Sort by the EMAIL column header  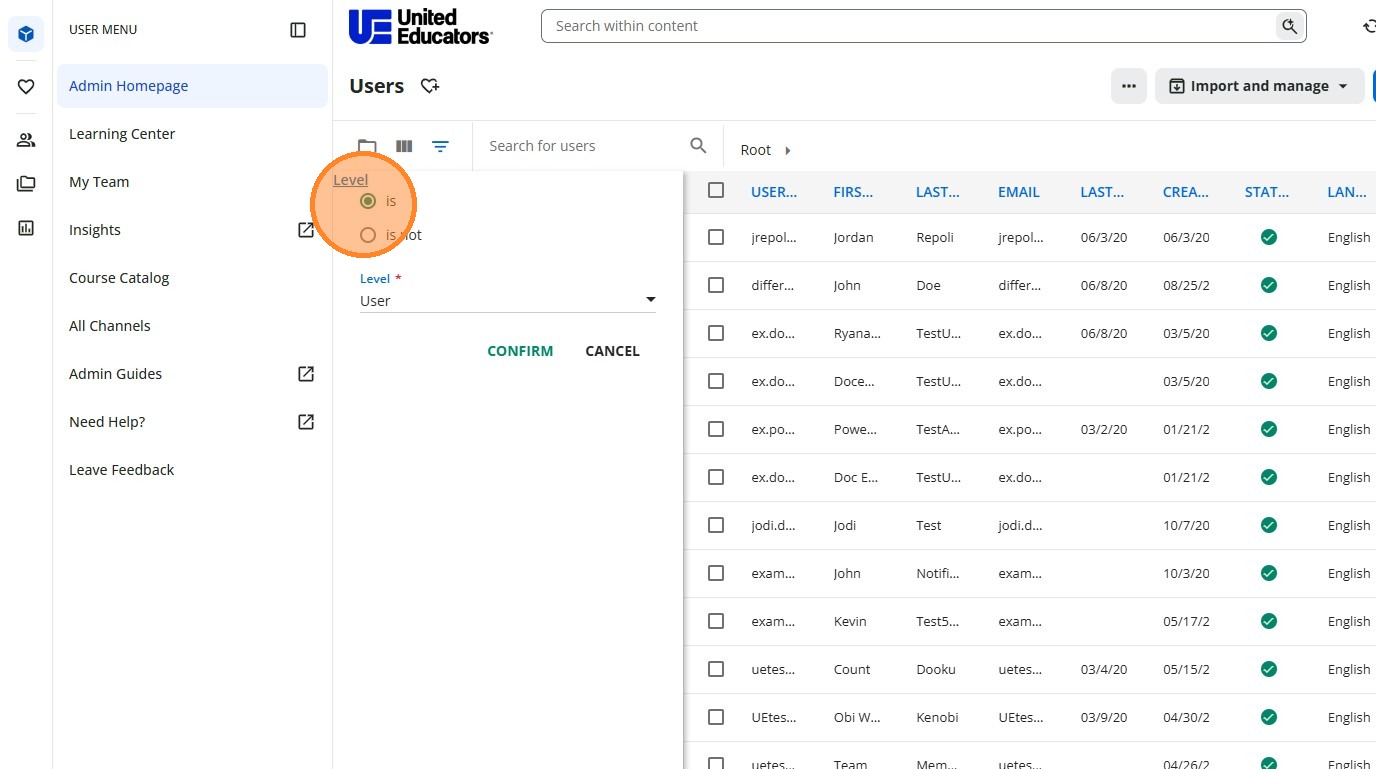coord(1019,192)
